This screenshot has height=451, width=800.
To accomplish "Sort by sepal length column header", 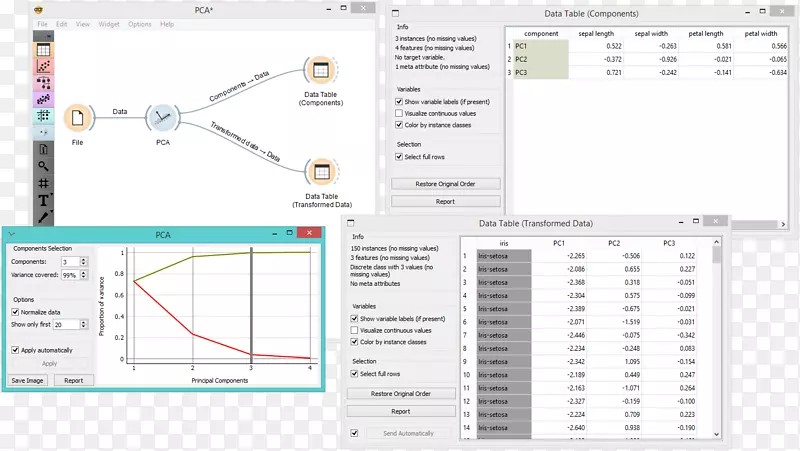I will tap(596, 33).
